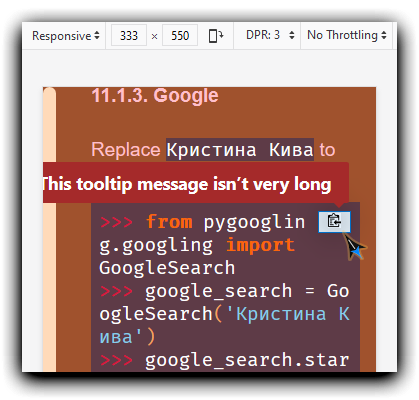The width and height of the screenshot is (419, 400).
Task: Click the viewport height field showing 550
Action: point(180,35)
